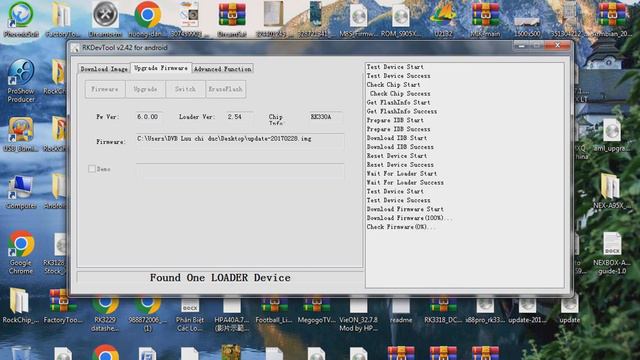Screen dimensions: 640x360
Task: Click the Switch button
Action: [185, 89]
